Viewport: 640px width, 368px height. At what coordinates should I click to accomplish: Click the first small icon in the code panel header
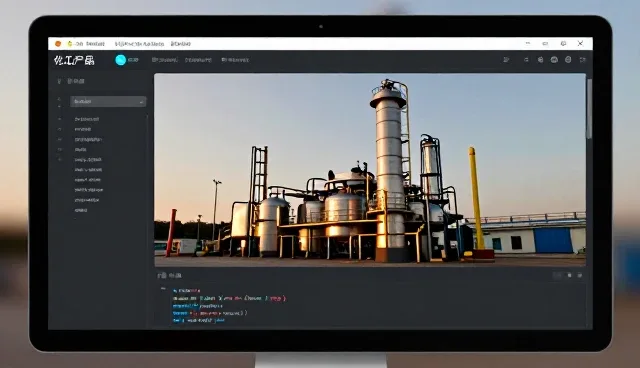coord(557,276)
